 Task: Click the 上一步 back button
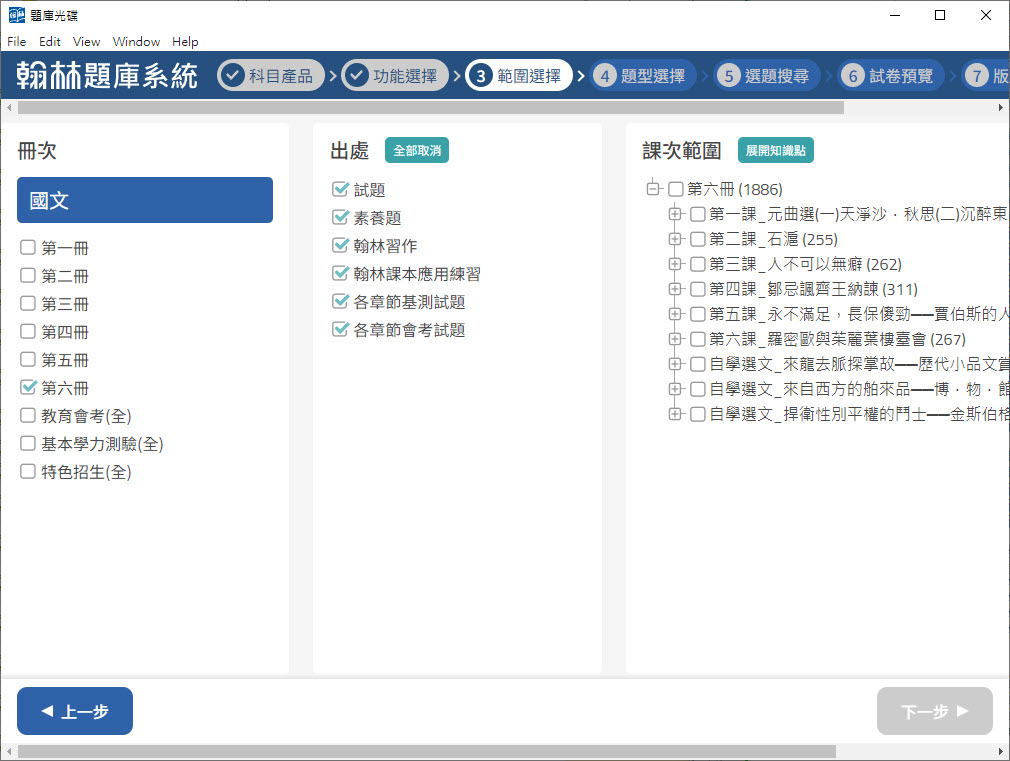(x=75, y=711)
